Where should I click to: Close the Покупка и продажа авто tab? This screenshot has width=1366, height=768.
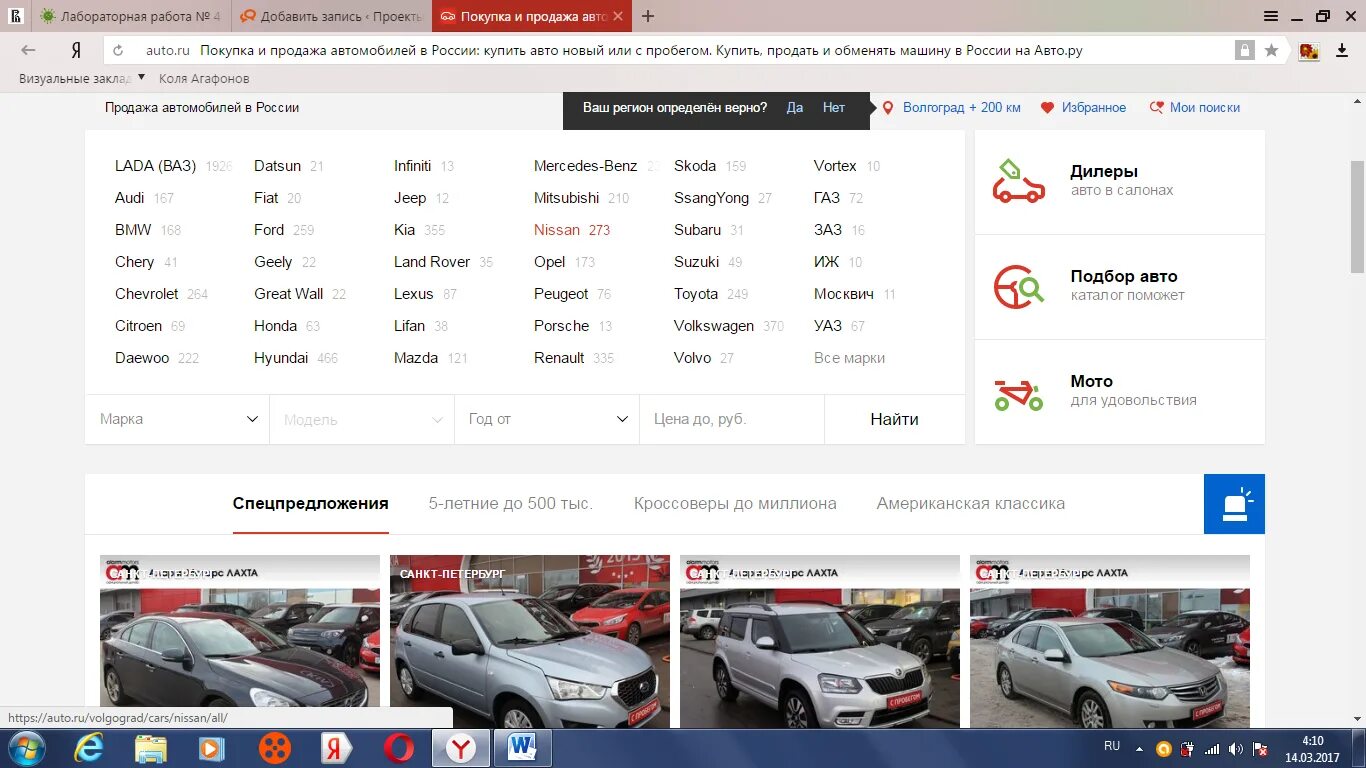[x=618, y=16]
